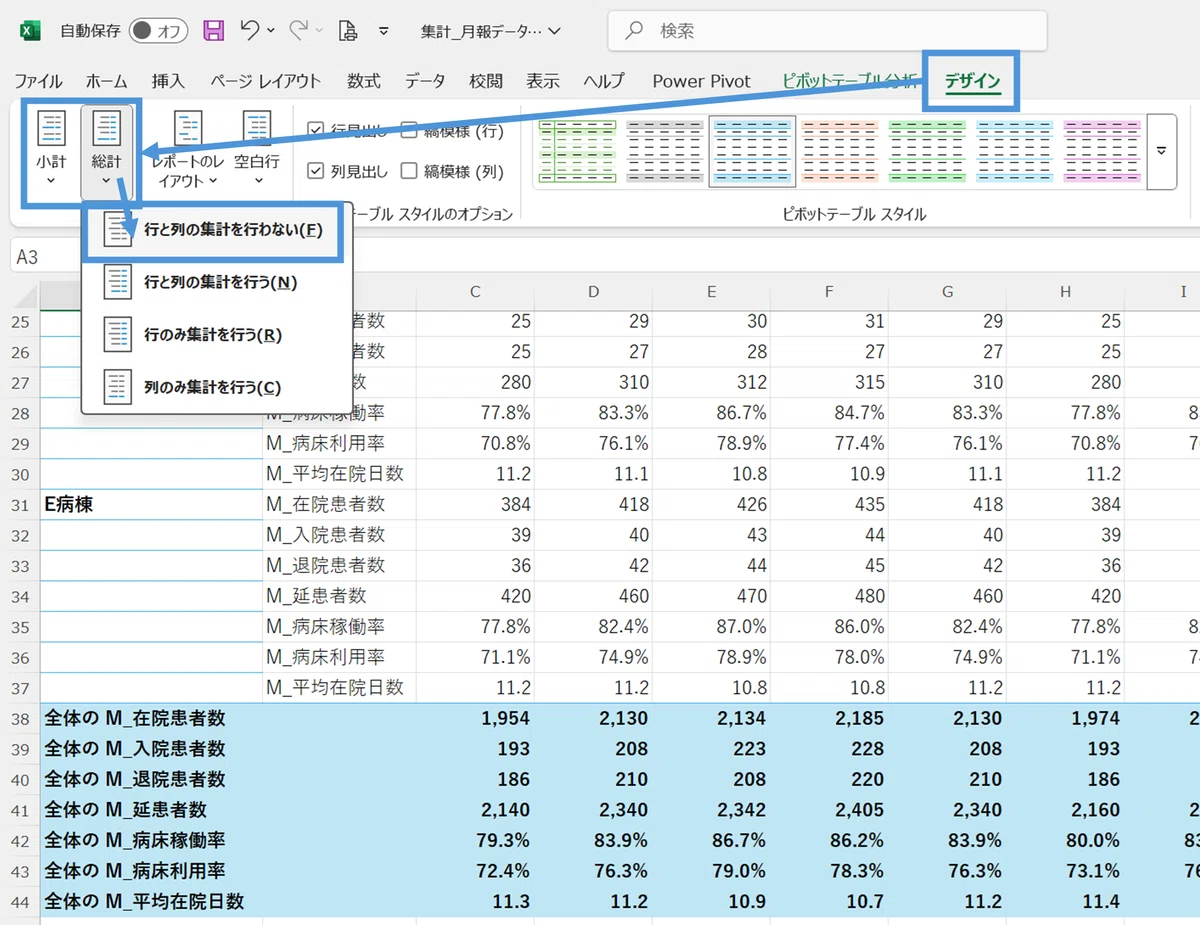
Task: Enable 縞模様 (行) banded rows checkbox
Action: click(409, 130)
